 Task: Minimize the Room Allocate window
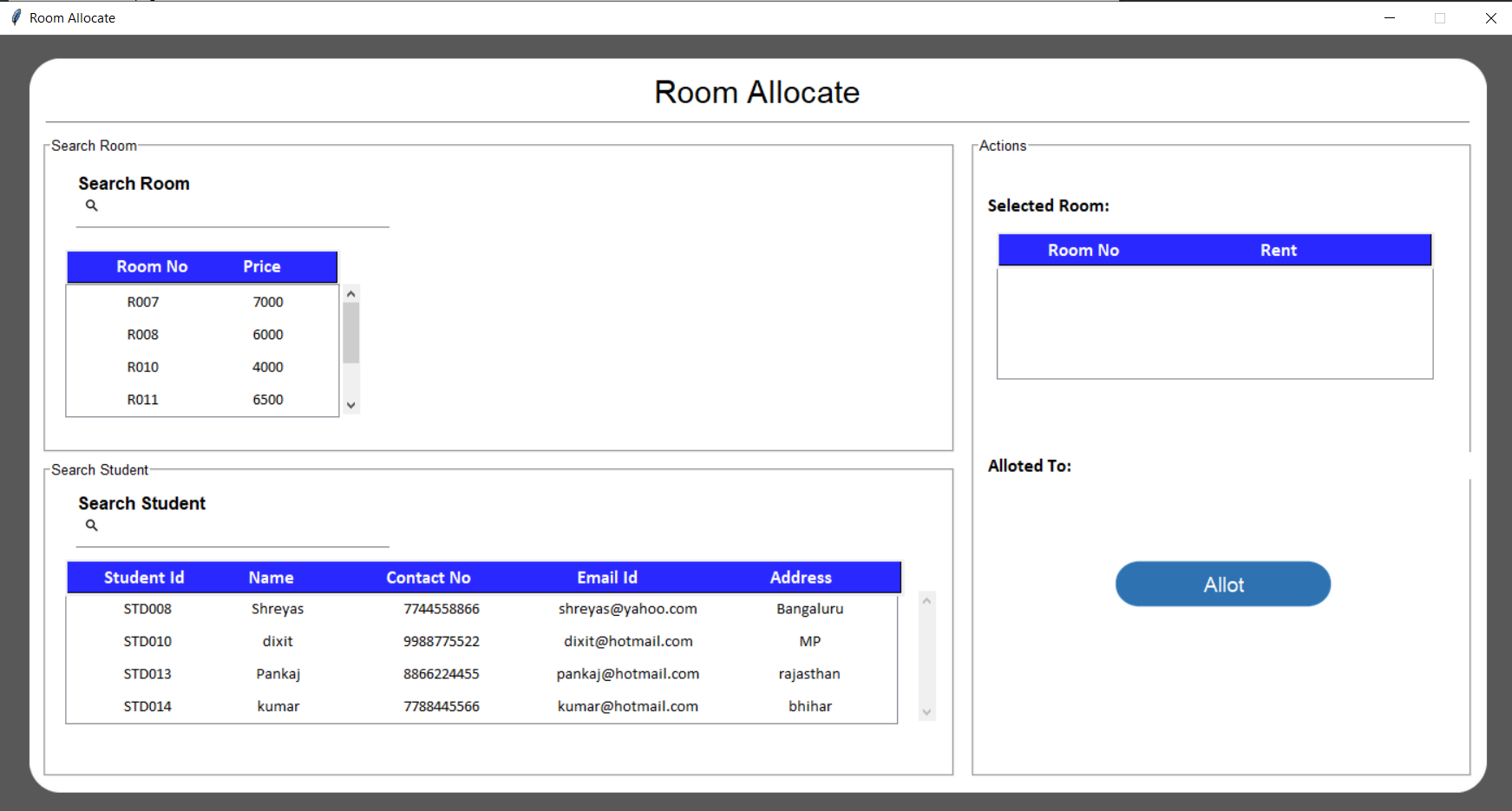click(x=1390, y=17)
